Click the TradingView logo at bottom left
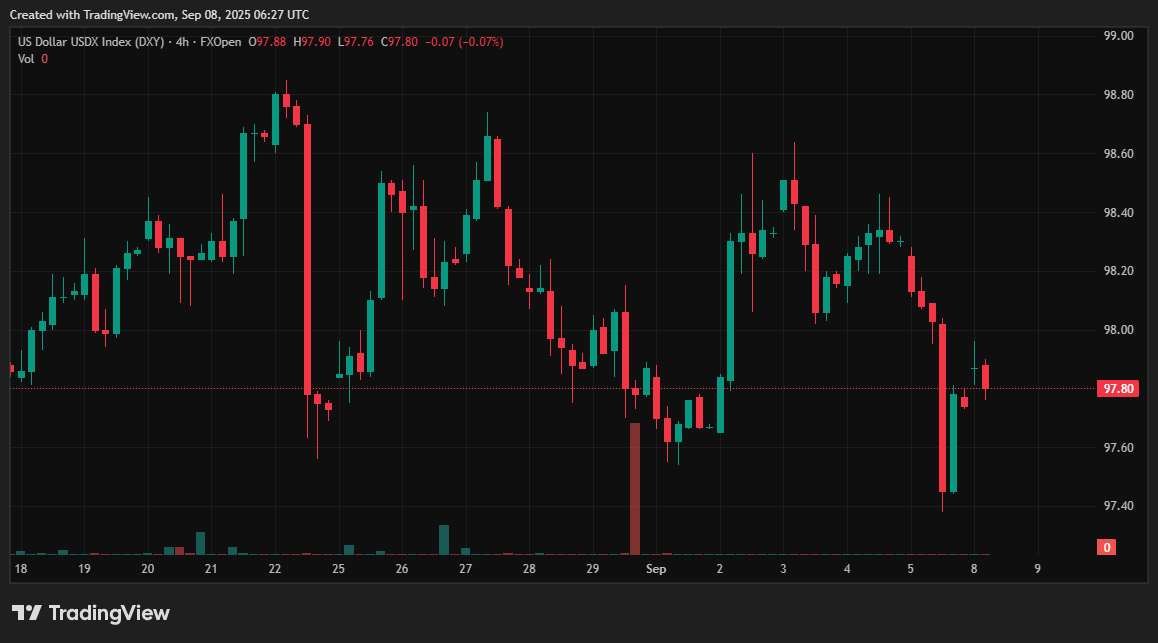 click(91, 613)
